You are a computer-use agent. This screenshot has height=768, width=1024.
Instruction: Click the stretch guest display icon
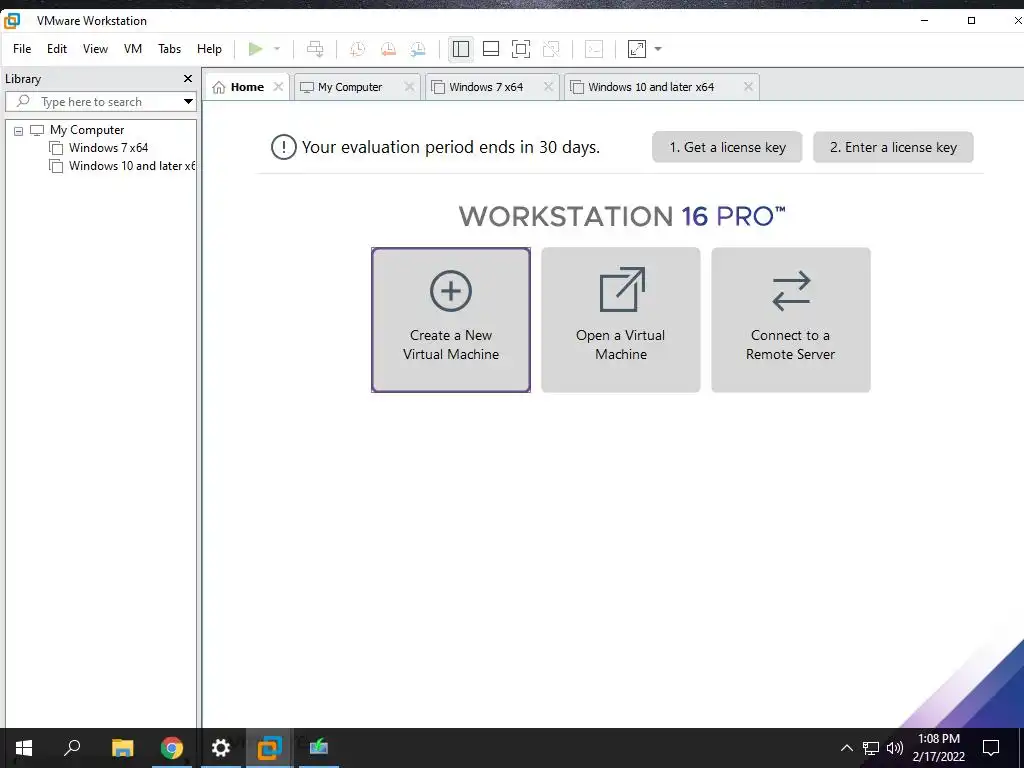point(637,49)
